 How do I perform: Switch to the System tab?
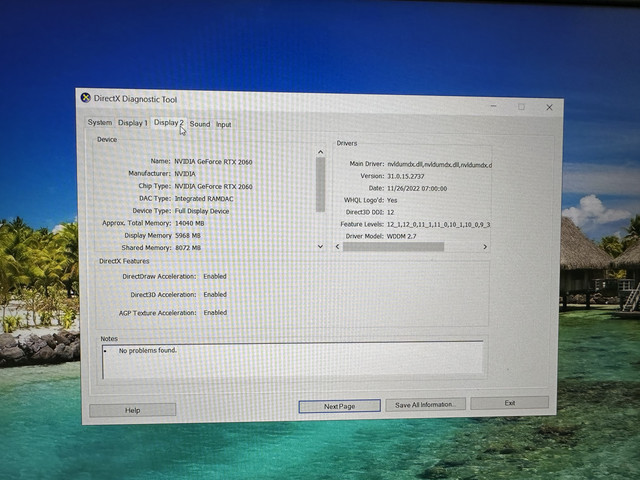coord(100,122)
